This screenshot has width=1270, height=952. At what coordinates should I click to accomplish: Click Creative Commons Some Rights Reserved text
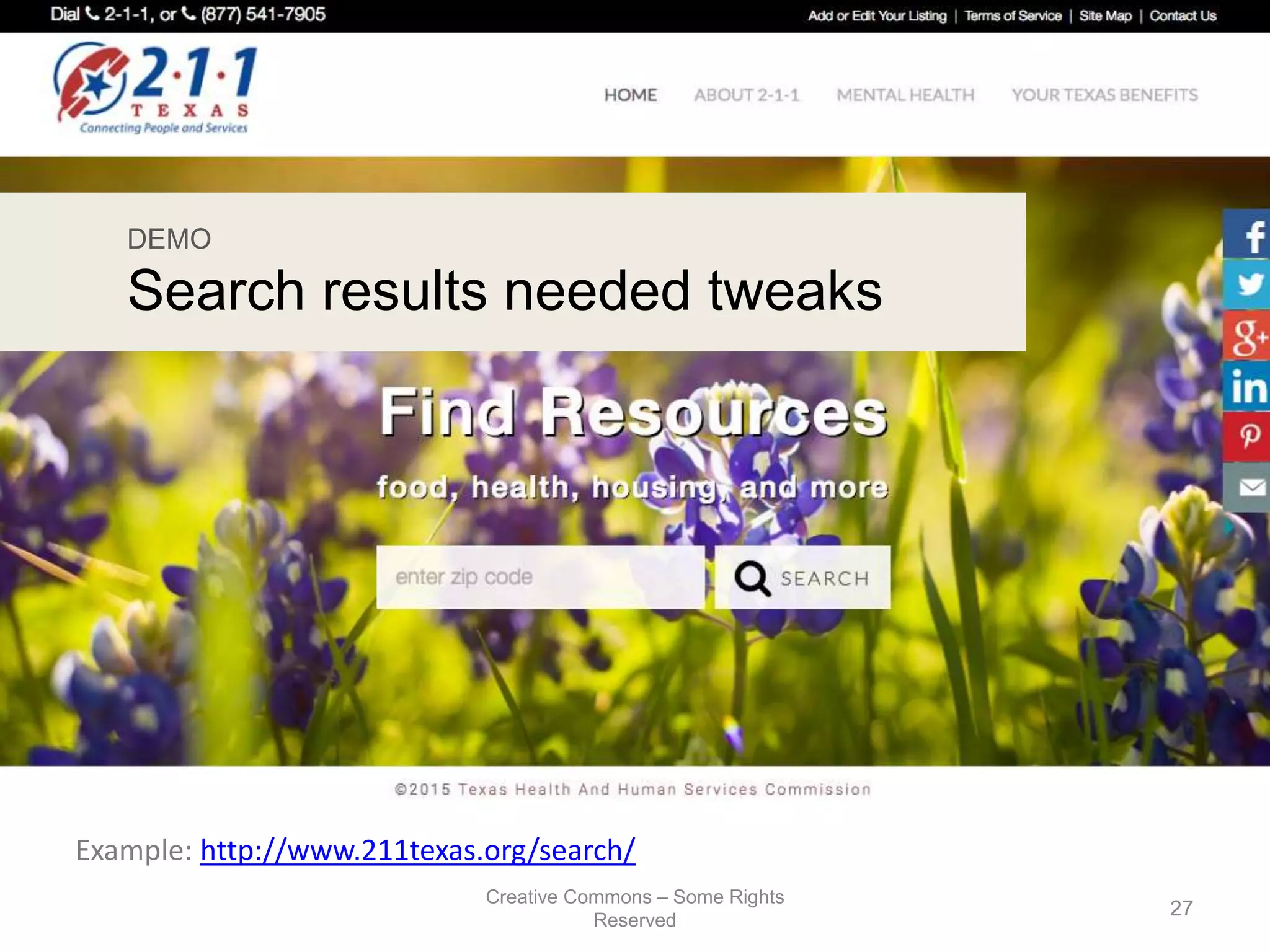[x=634, y=908]
